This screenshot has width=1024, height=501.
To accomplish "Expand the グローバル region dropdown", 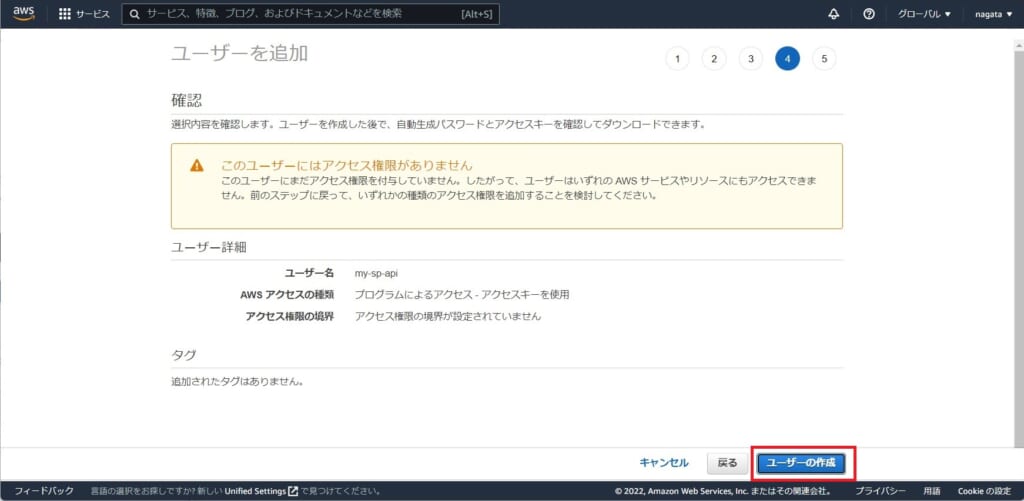I will (924, 14).
